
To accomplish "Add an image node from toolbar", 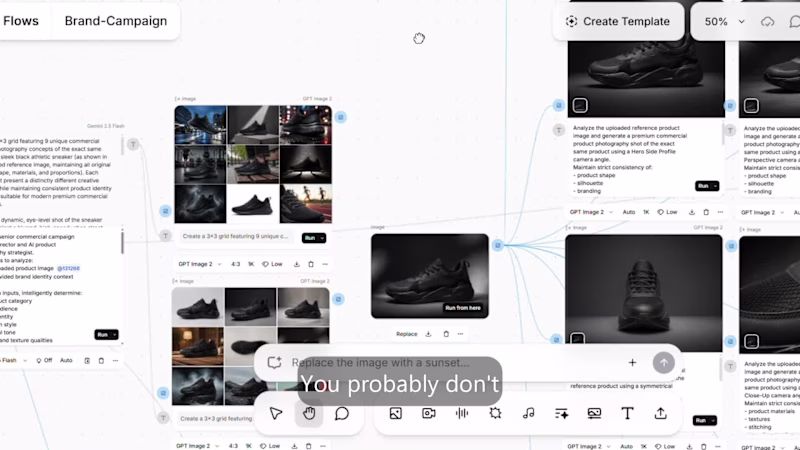I will (x=395, y=413).
